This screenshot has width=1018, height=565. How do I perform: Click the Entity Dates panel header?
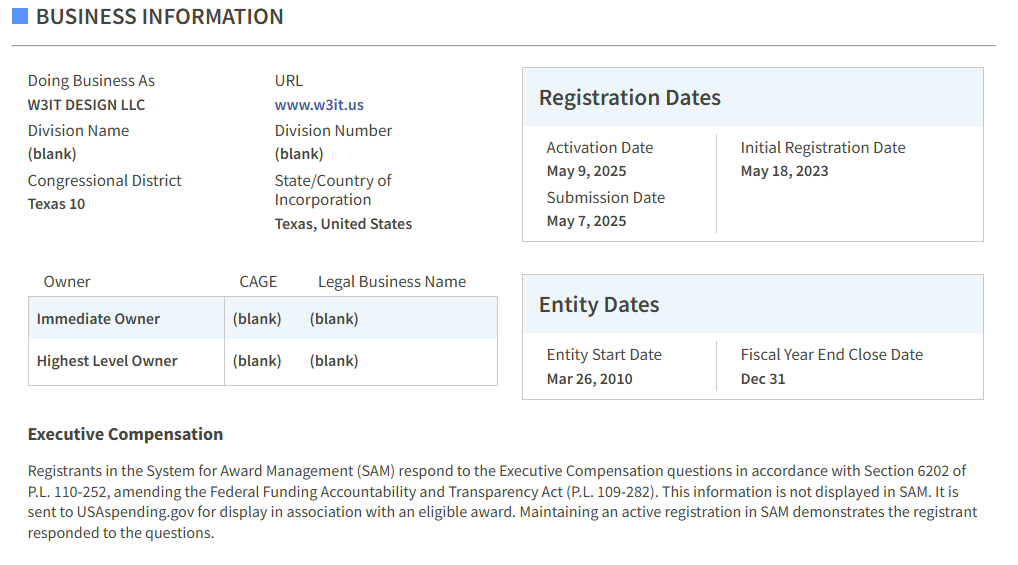pyautogui.click(x=752, y=305)
